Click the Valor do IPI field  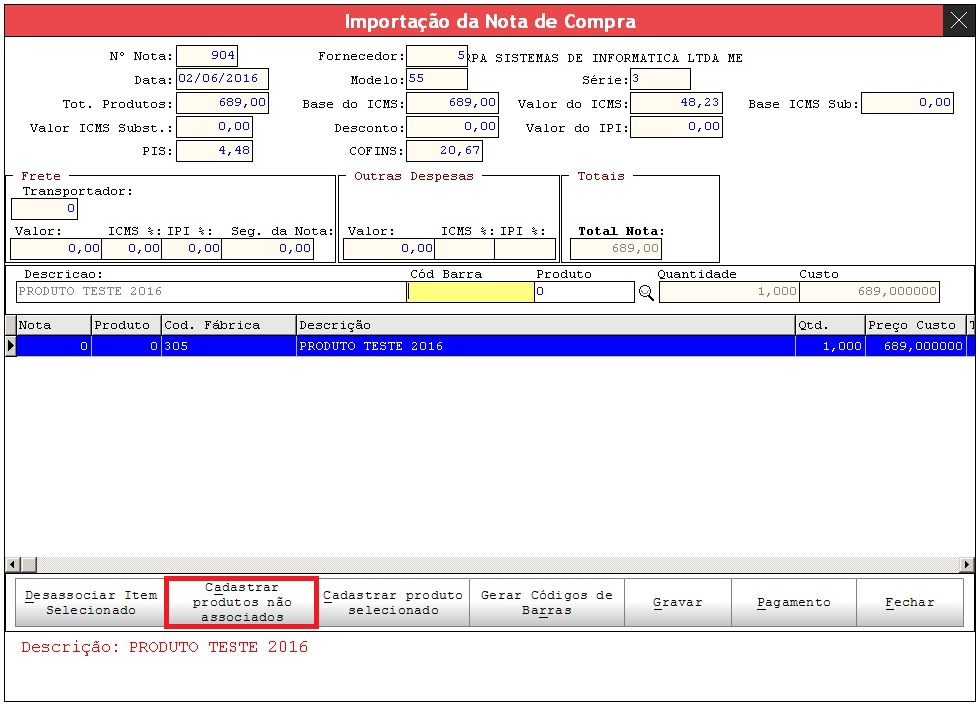click(676, 127)
